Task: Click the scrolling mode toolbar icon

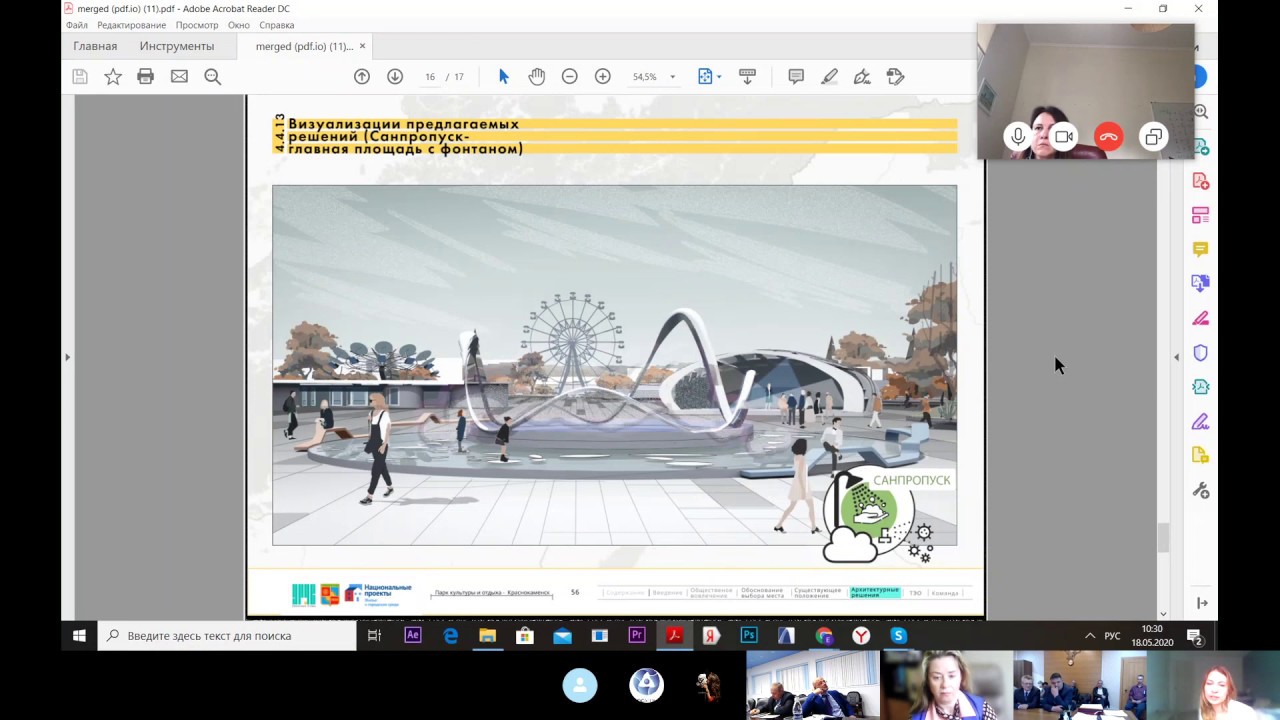Action: 747,77
